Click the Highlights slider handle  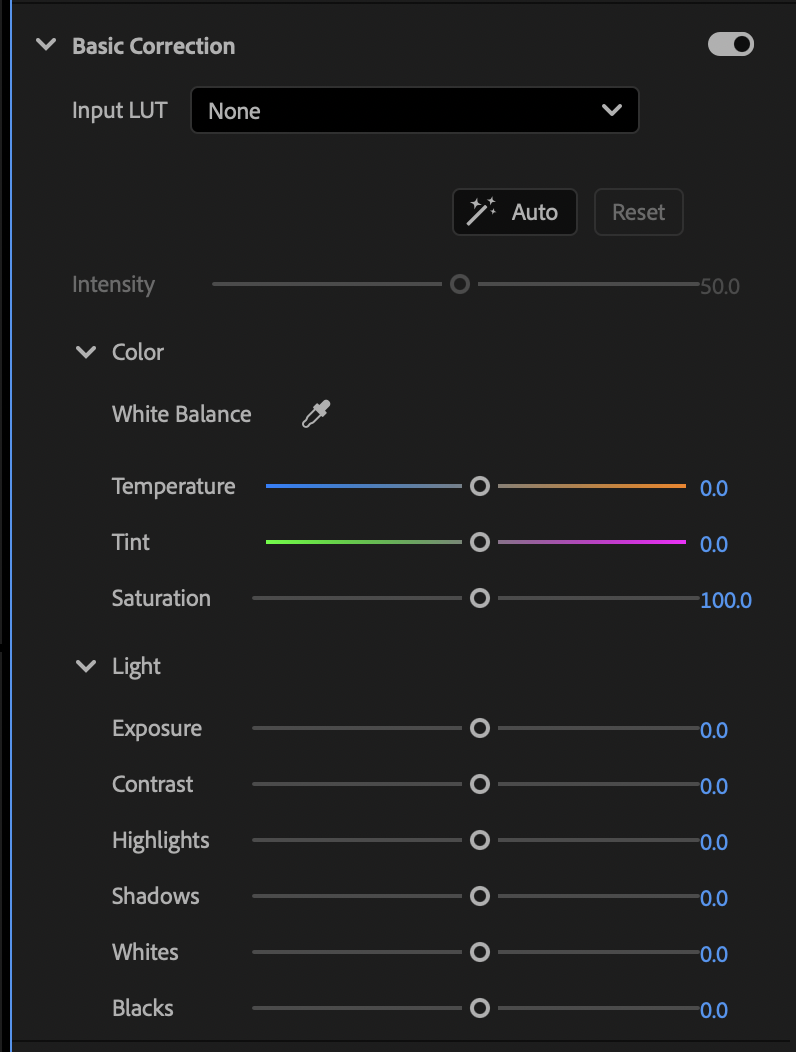480,840
